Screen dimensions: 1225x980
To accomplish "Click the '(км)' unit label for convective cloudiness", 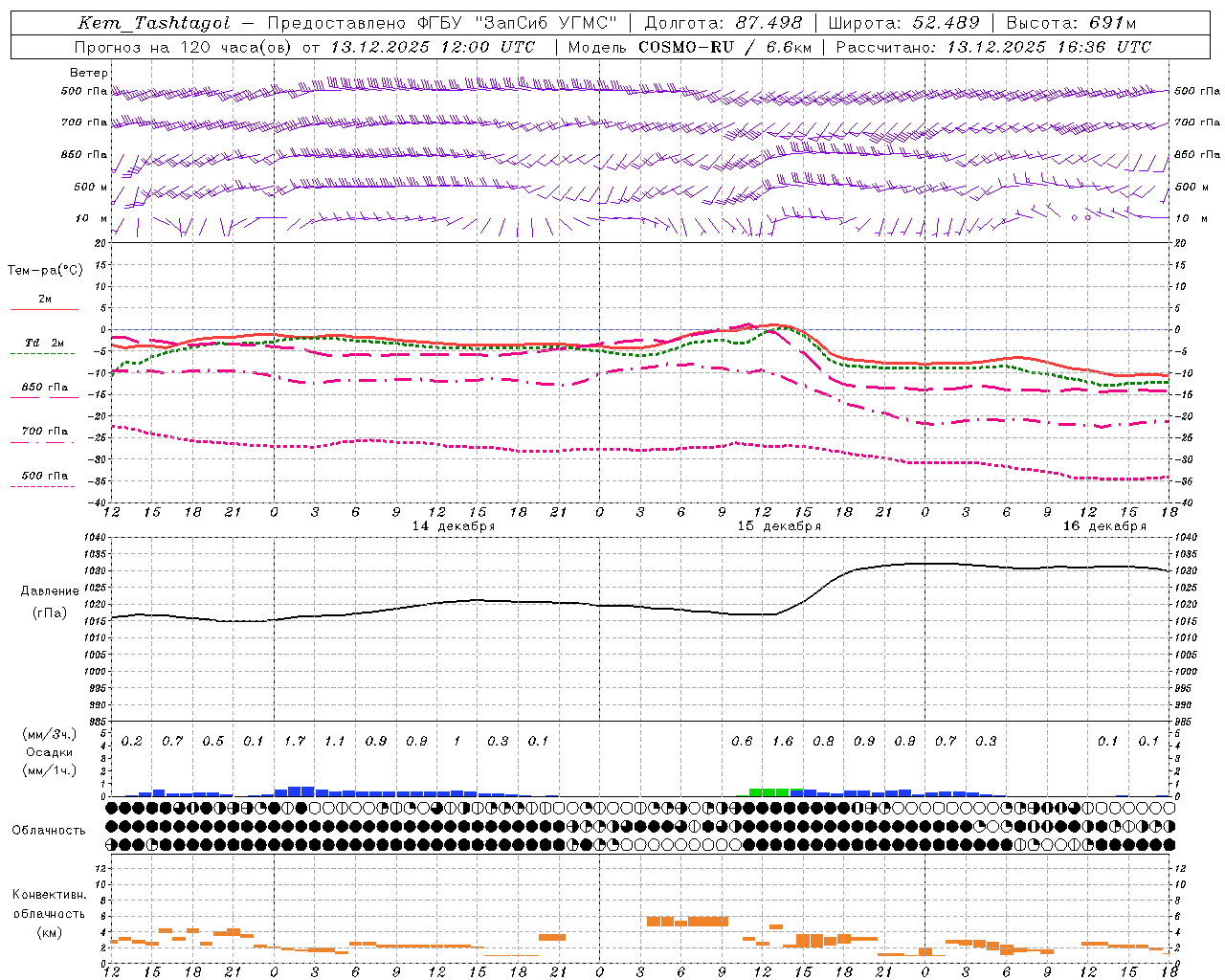I will (50, 932).
